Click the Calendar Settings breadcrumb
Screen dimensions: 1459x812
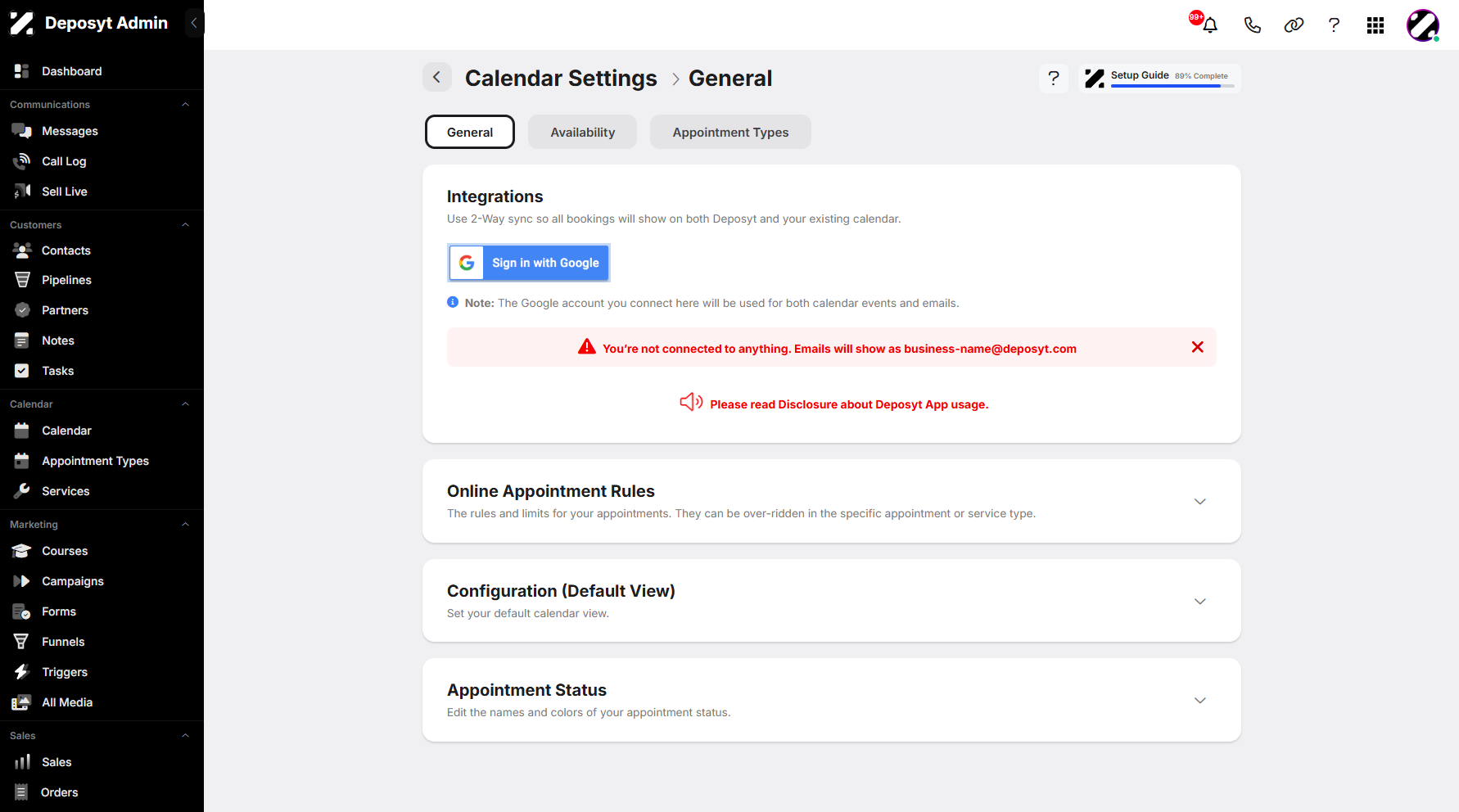click(561, 78)
